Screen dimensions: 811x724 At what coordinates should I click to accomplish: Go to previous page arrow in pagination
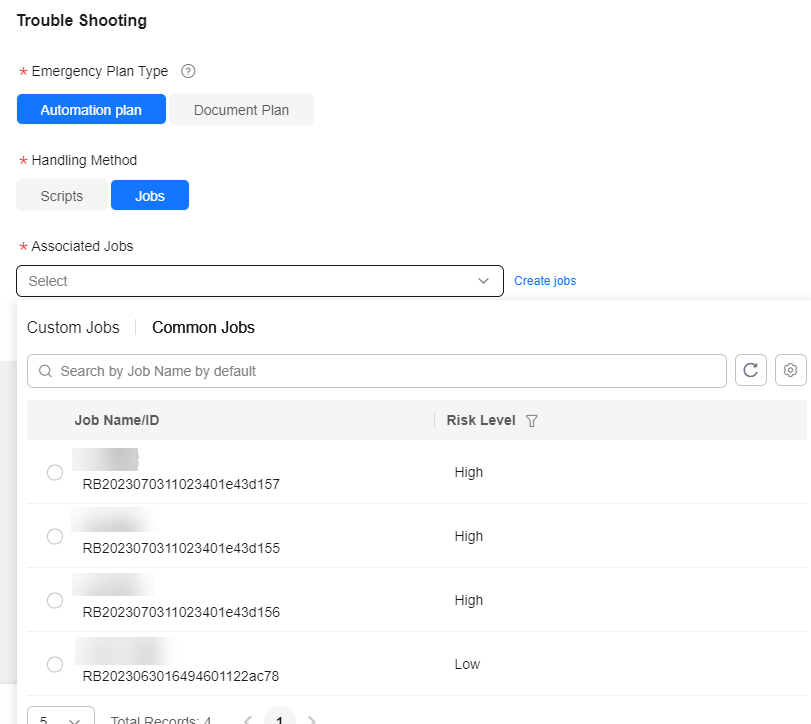point(248,719)
